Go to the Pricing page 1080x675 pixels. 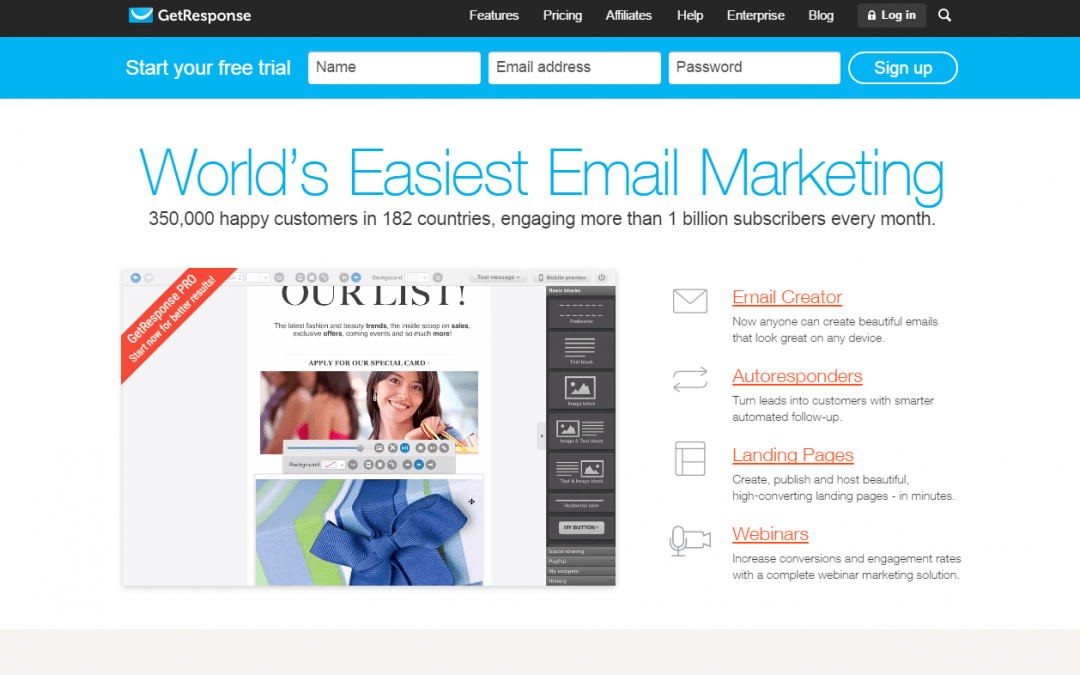tap(562, 15)
